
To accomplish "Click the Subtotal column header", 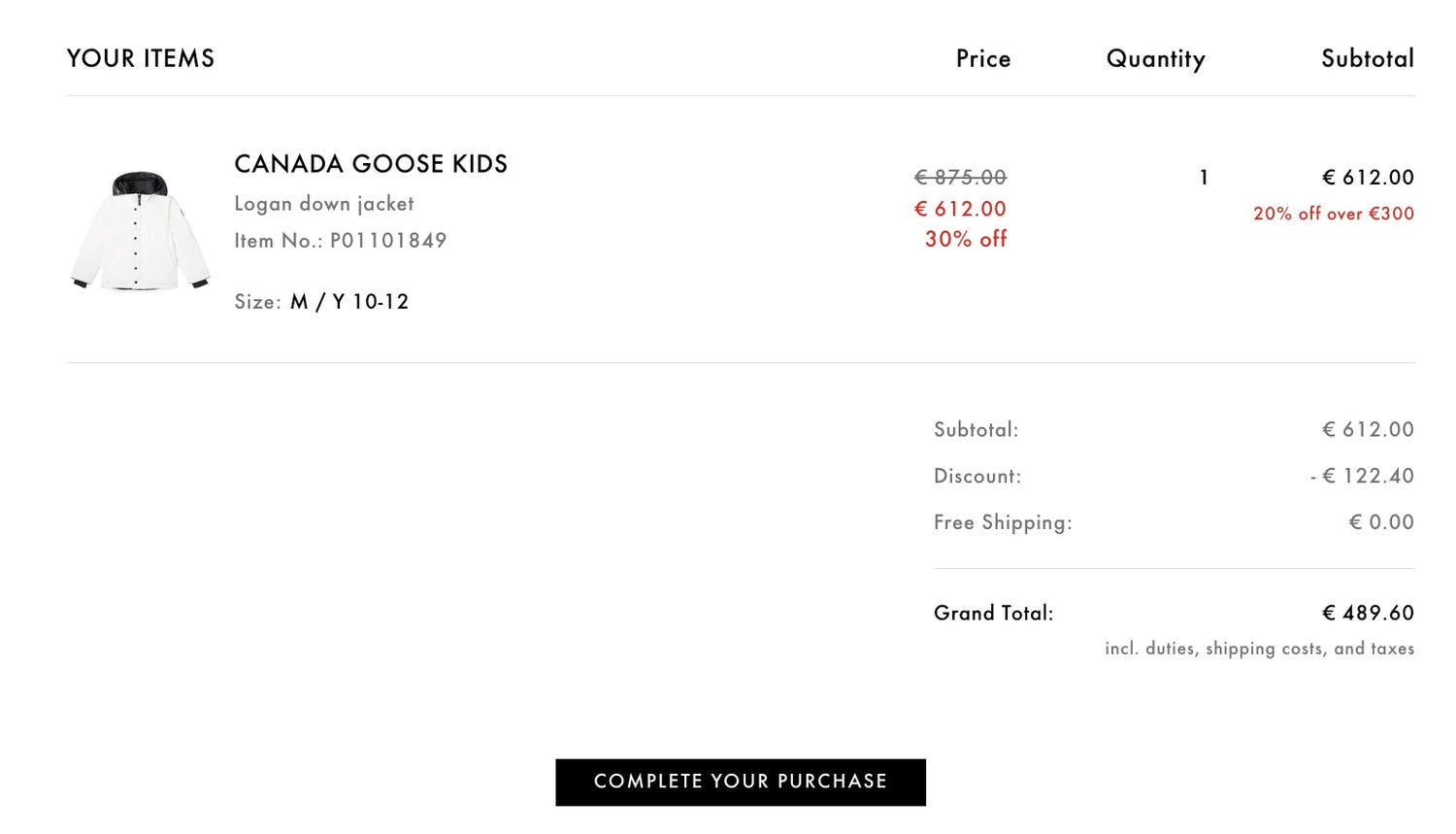I will tap(1368, 58).
